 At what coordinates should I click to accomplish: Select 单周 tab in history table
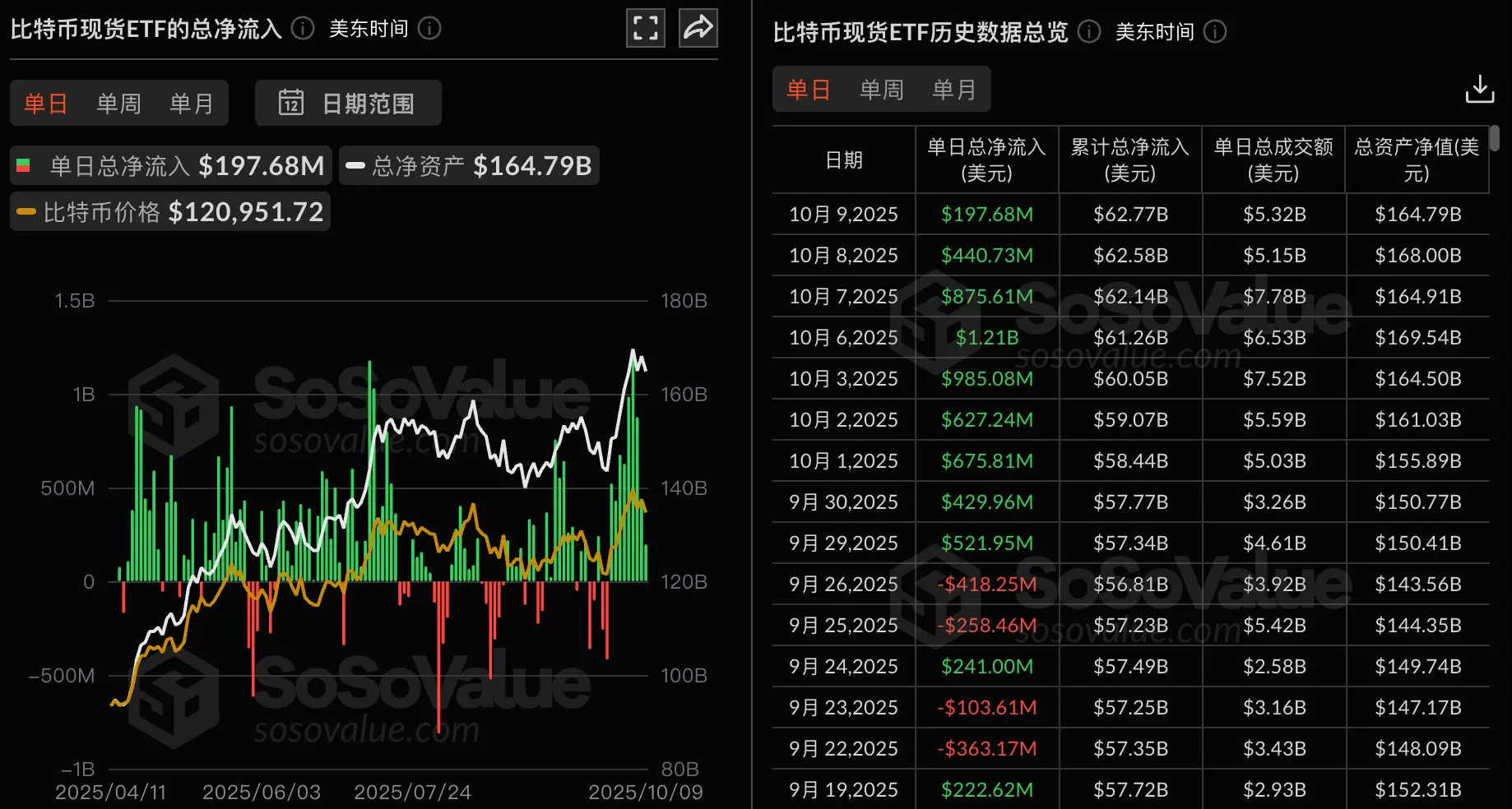pyautogui.click(x=881, y=90)
